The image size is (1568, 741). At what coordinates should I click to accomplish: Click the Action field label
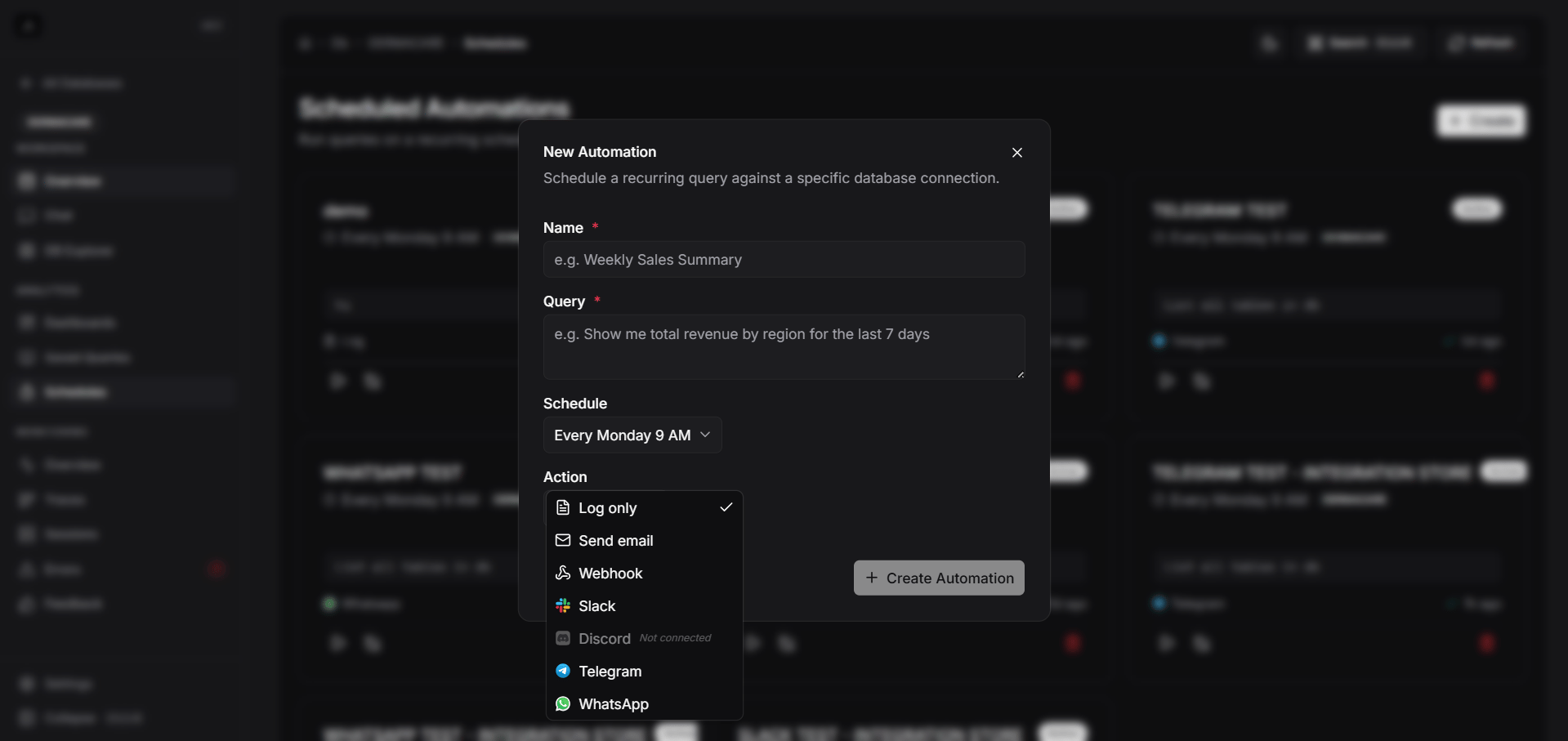pyautogui.click(x=565, y=477)
